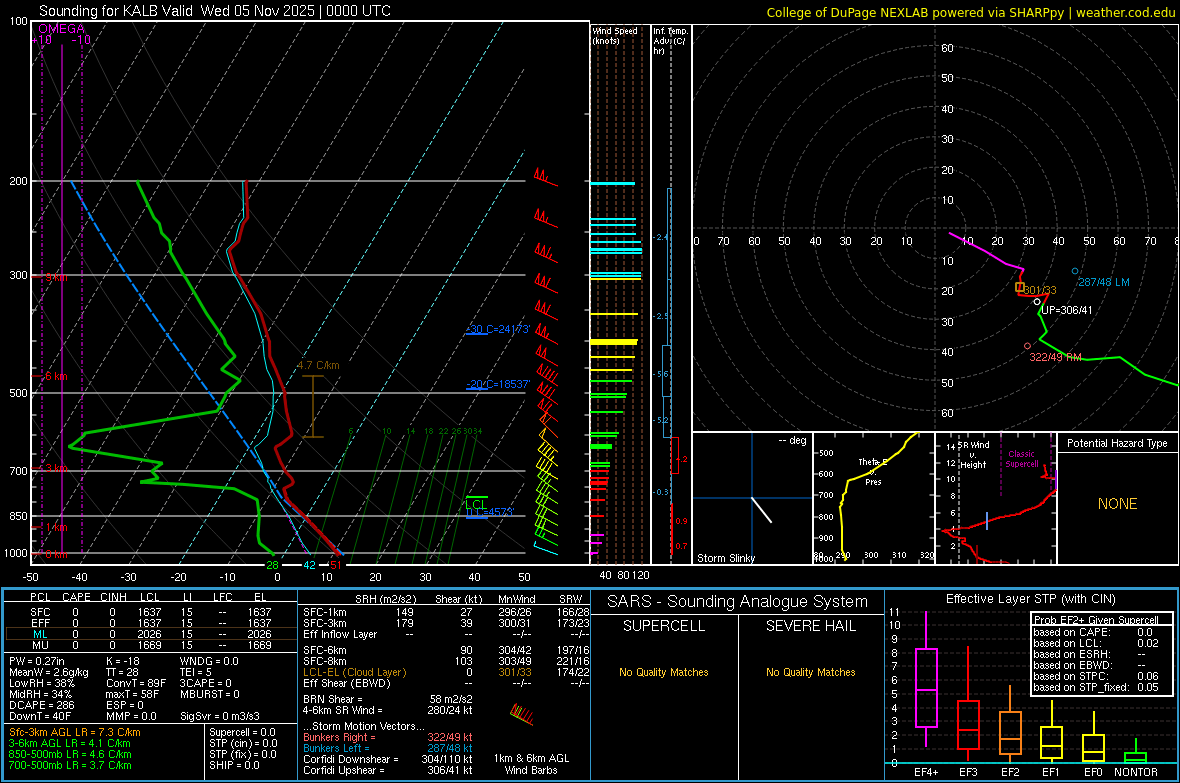Click the 4.7 C/km lapse rate label

click(x=318, y=365)
